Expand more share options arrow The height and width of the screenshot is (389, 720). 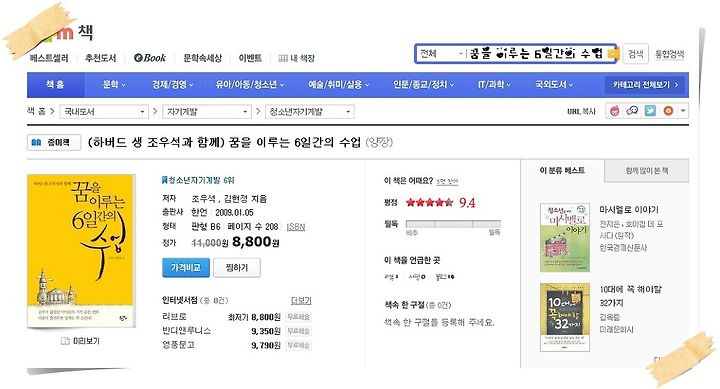pyautogui.click(x=683, y=111)
